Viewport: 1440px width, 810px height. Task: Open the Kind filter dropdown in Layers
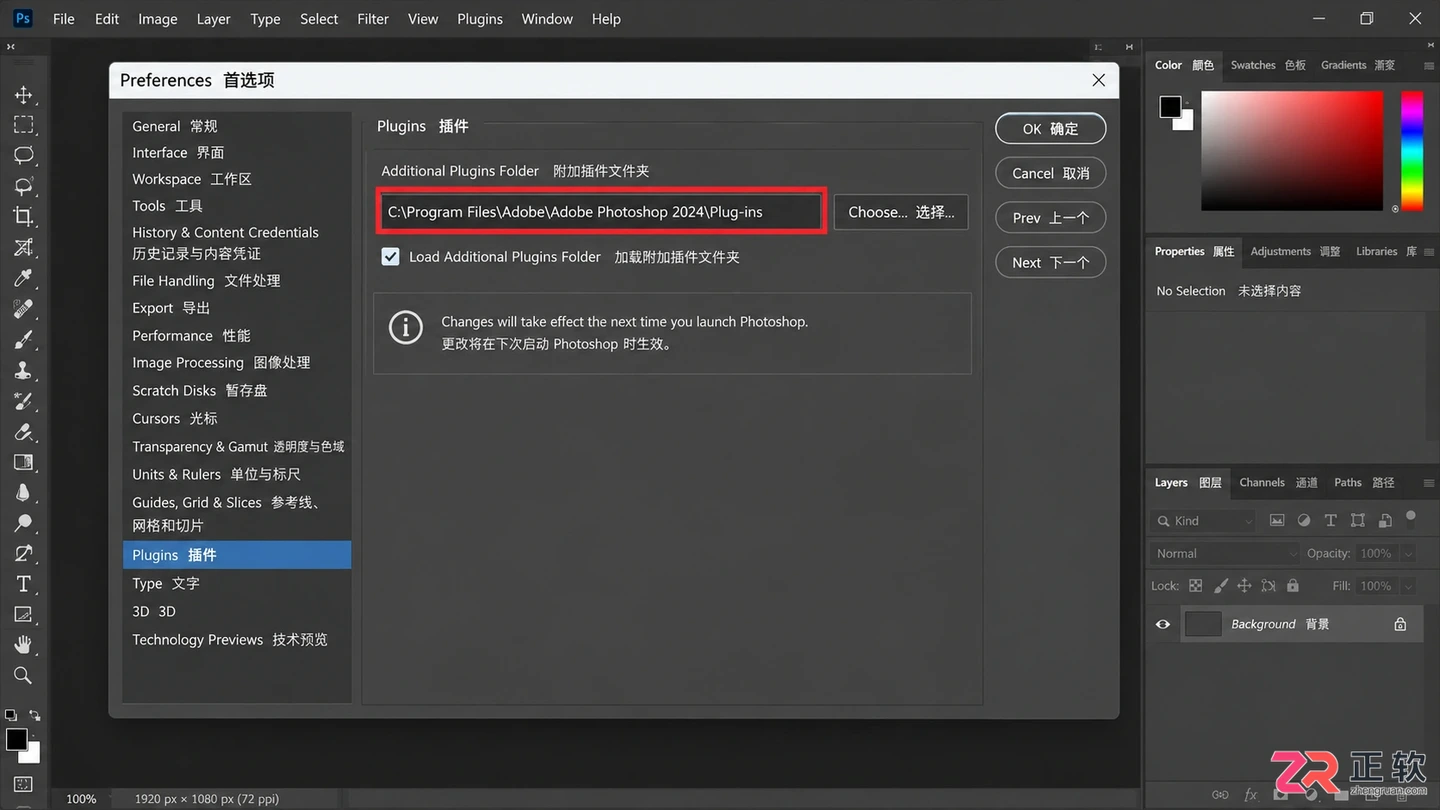pos(1204,521)
